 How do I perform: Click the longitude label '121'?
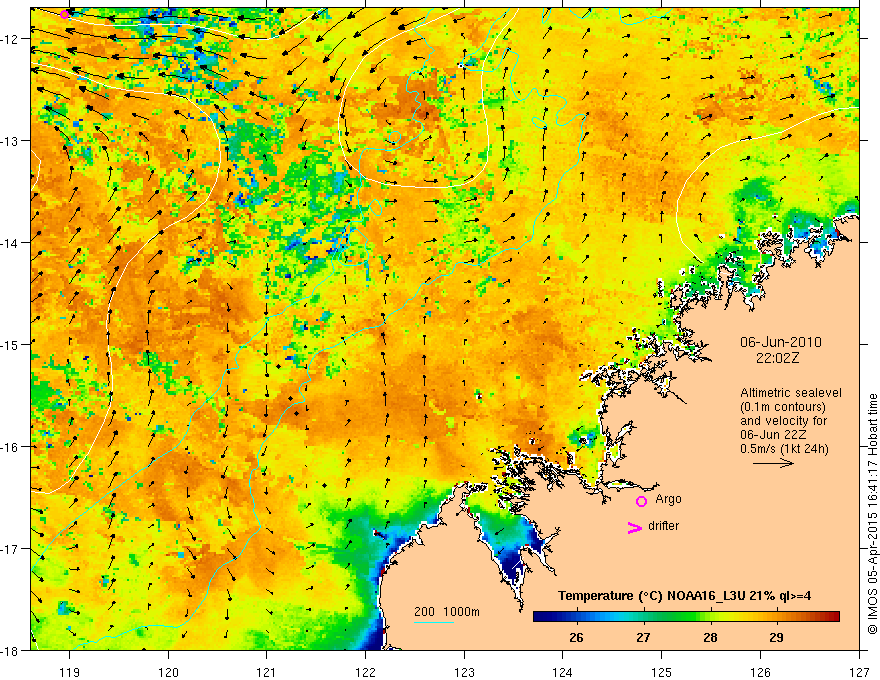(x=267, y=672)
